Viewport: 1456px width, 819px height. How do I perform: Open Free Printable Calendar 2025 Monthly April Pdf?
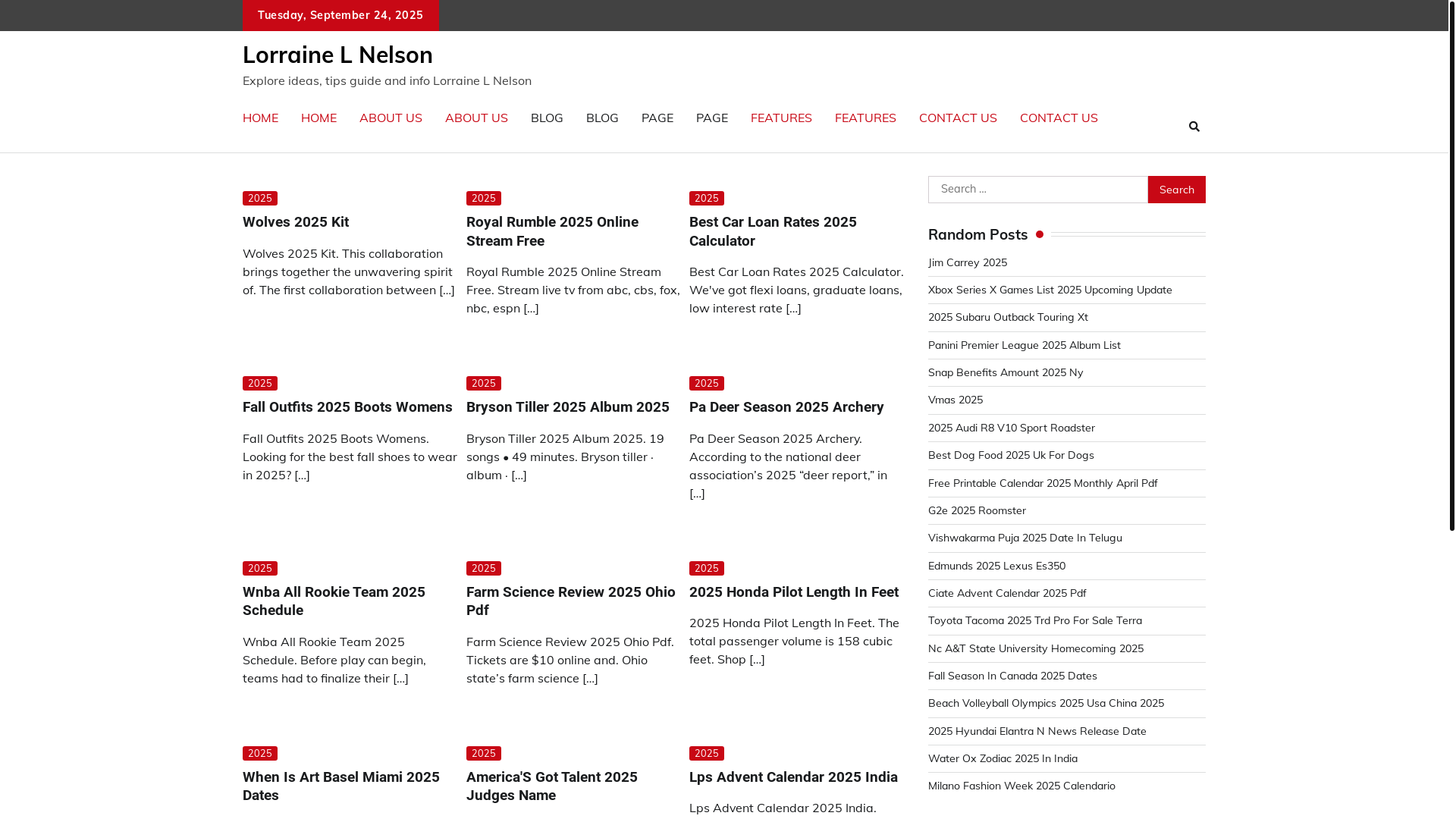click(1043, 484)
